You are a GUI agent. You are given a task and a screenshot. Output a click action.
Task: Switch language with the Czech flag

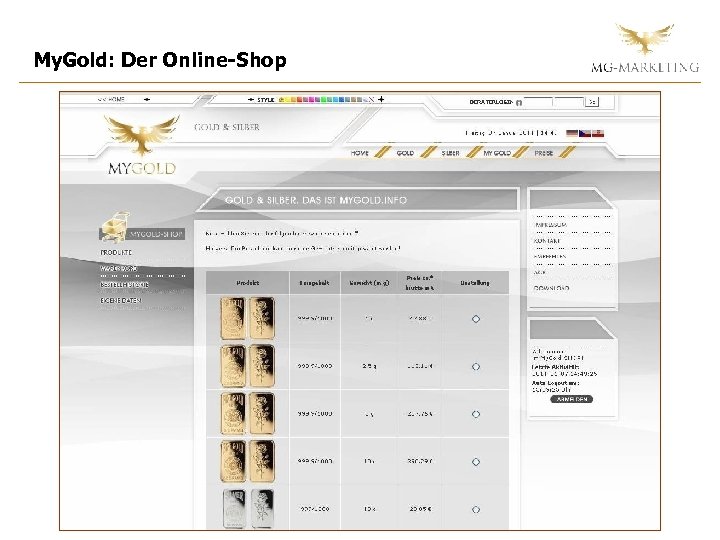(585, 133)
